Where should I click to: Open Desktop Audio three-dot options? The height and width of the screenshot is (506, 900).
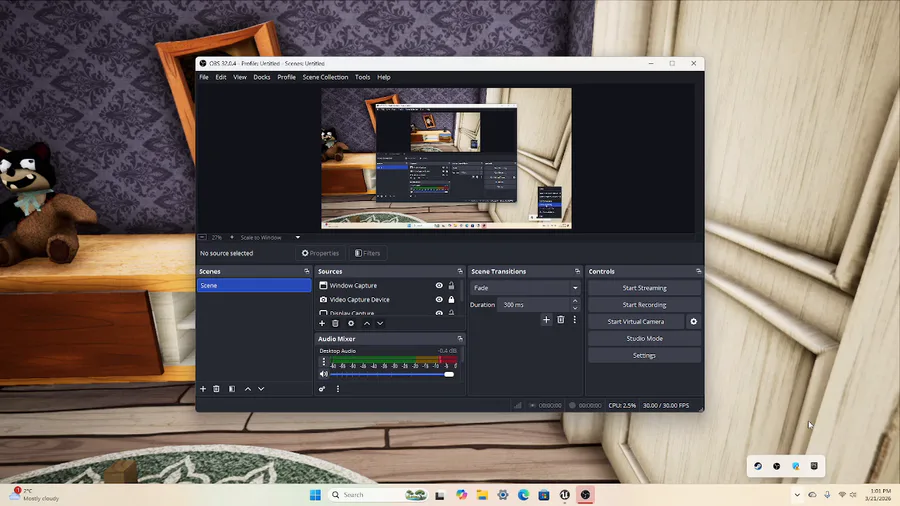click(x=324, y=361)
